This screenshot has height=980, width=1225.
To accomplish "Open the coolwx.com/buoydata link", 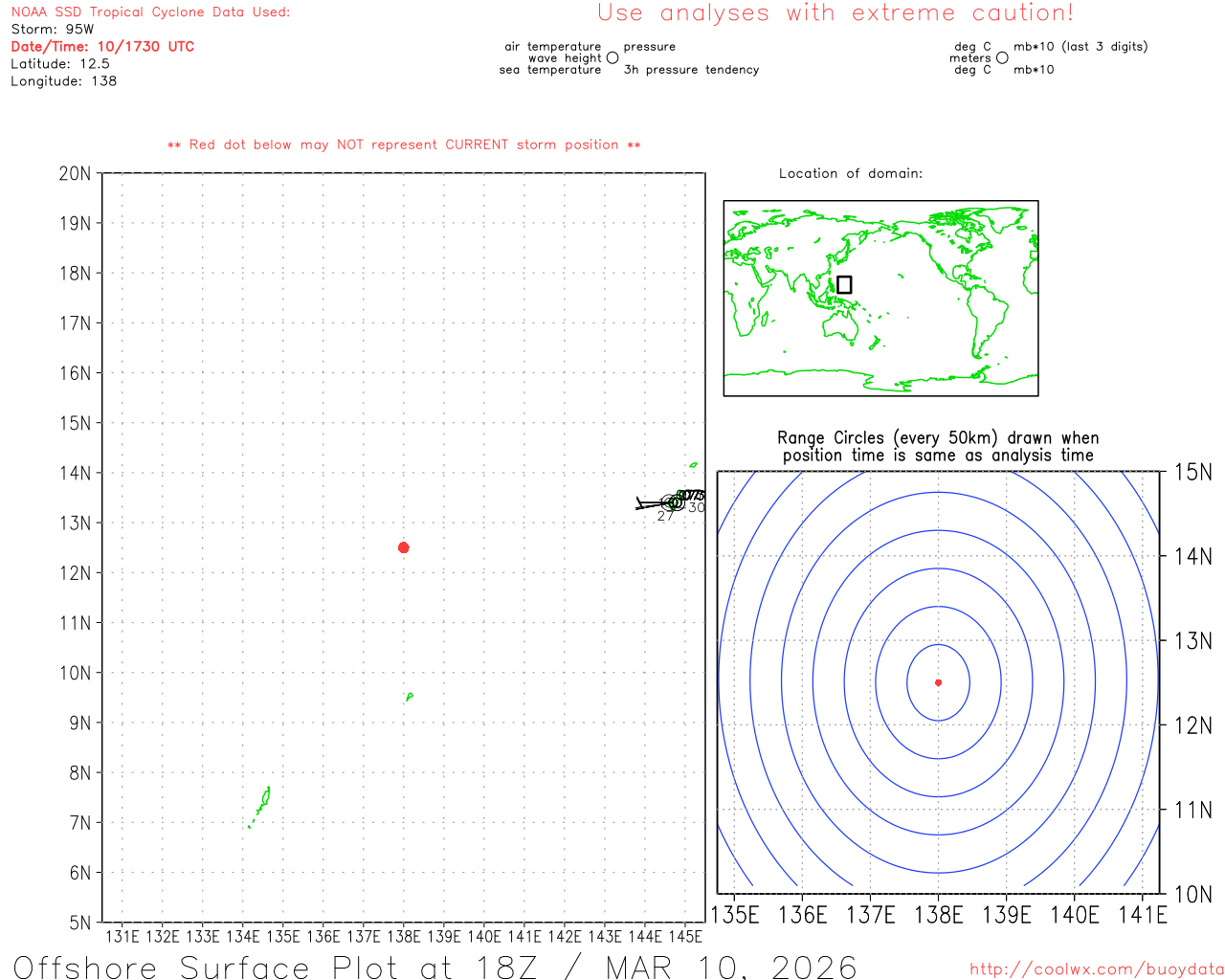I will click(1096, 969).
